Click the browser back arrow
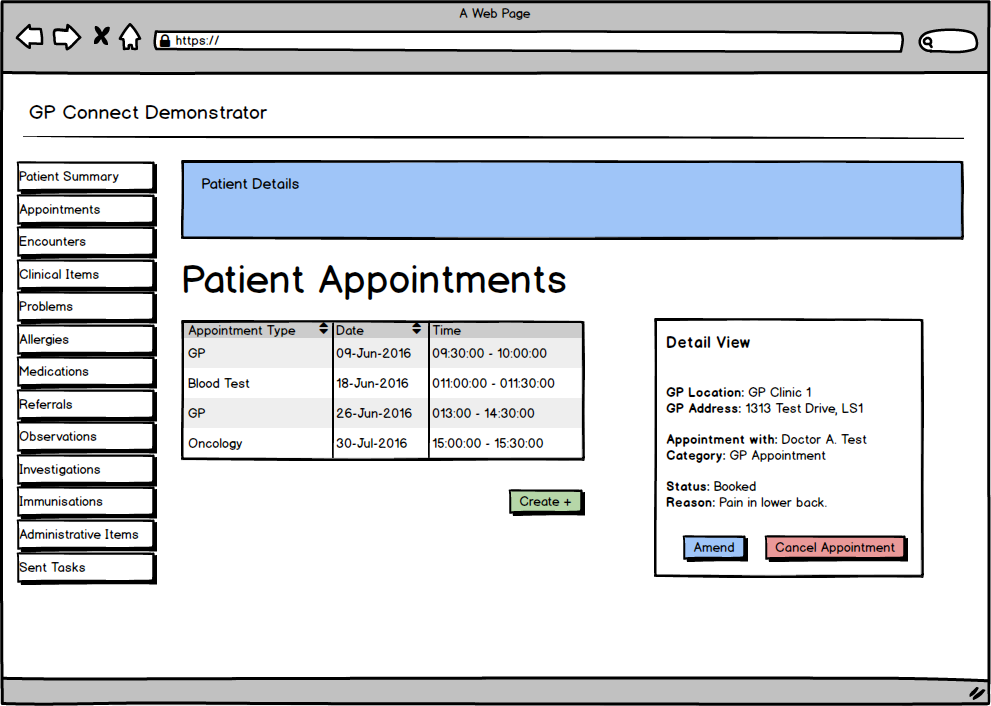991x706 pixels. point(29,36)
